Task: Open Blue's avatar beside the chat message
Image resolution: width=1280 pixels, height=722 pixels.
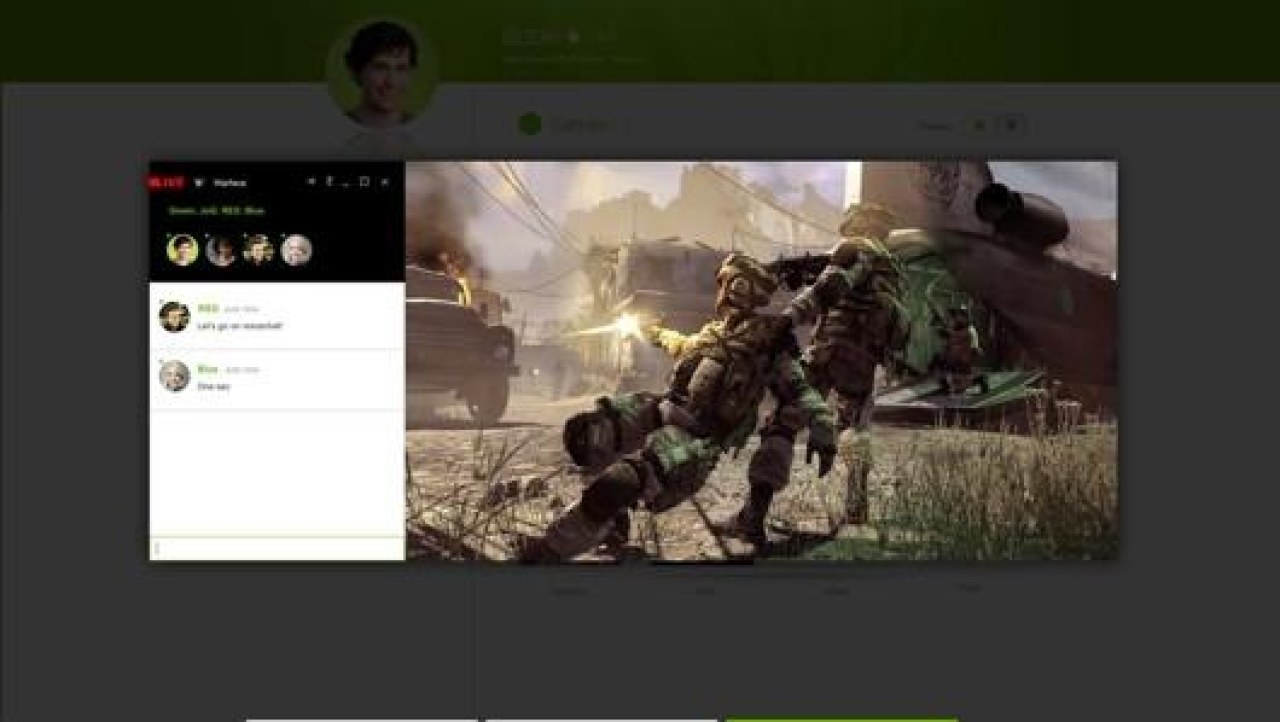Action: tap(174, 376)
